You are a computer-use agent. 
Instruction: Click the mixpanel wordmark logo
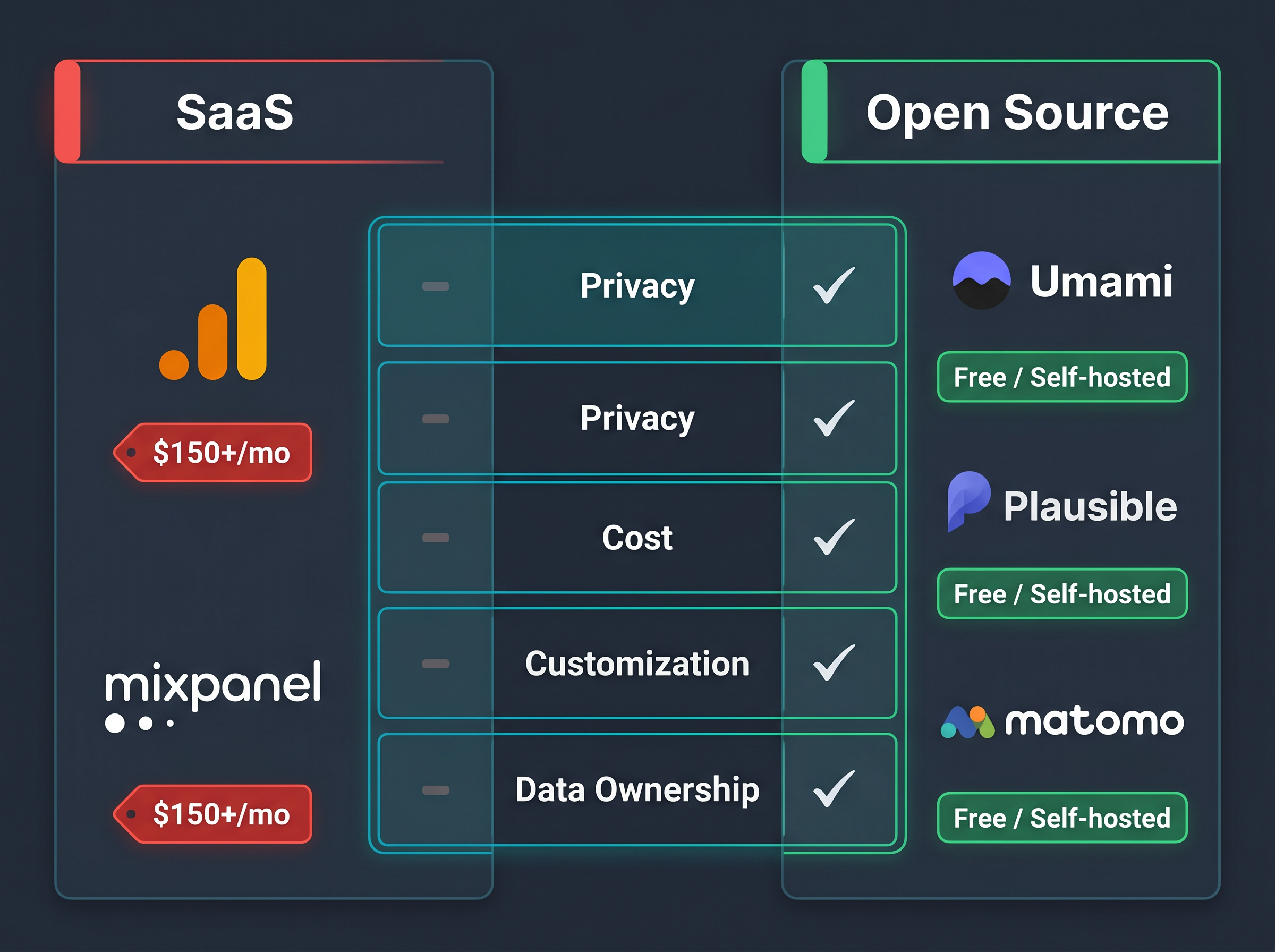pyautogui.click(x=212, y=696)
